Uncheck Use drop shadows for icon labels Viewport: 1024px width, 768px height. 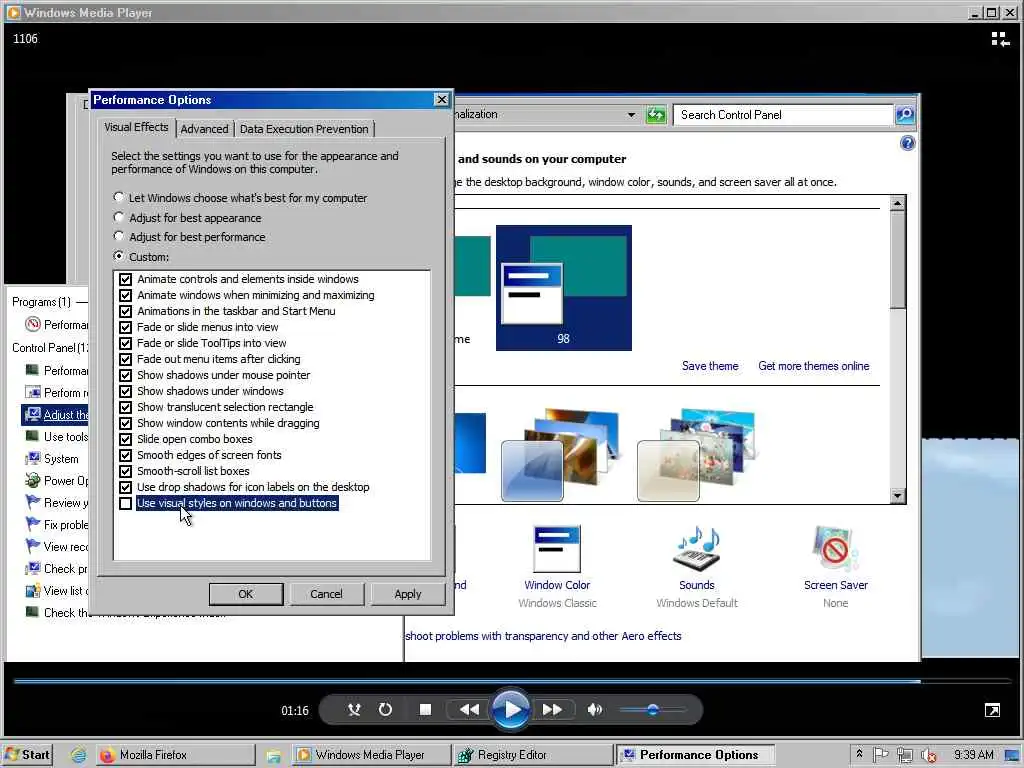[125, 487]
